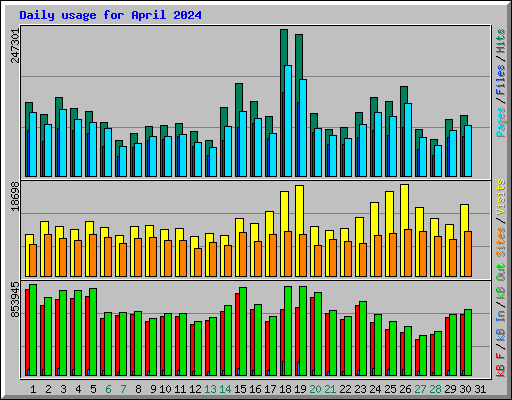This screenshot has width=512, height=400.
Task: Click the 'kB In' legend label
Action: pyautogui.click(x=501, y=325)
